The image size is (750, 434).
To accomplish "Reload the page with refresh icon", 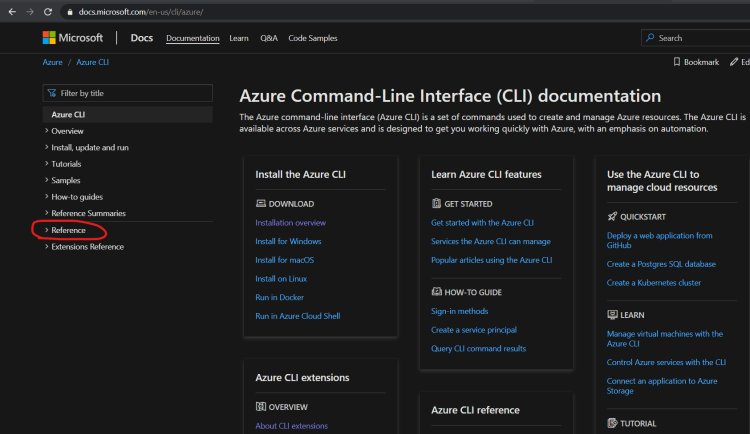I will [x=46, y=12].
